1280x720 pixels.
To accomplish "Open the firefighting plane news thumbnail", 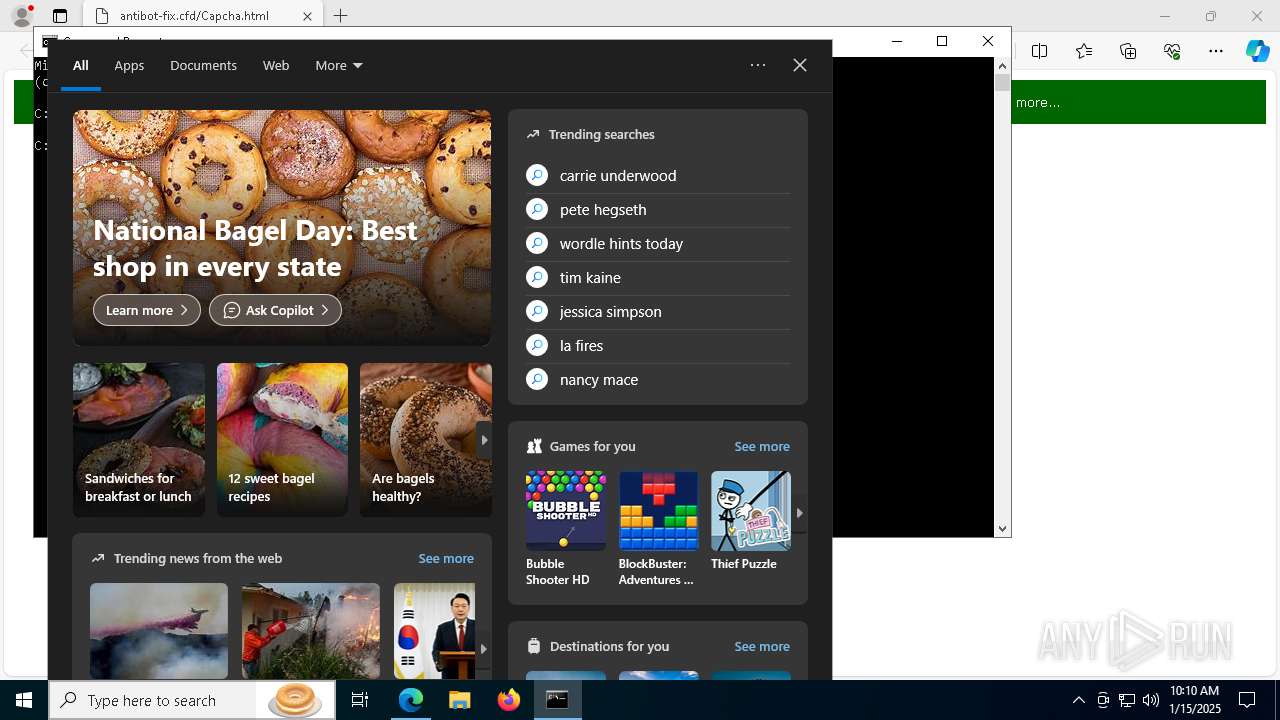I will point(159,631).
